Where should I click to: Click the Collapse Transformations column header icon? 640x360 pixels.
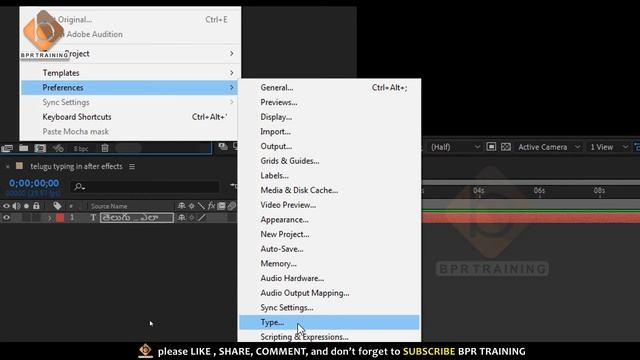(x=191, y=206)
